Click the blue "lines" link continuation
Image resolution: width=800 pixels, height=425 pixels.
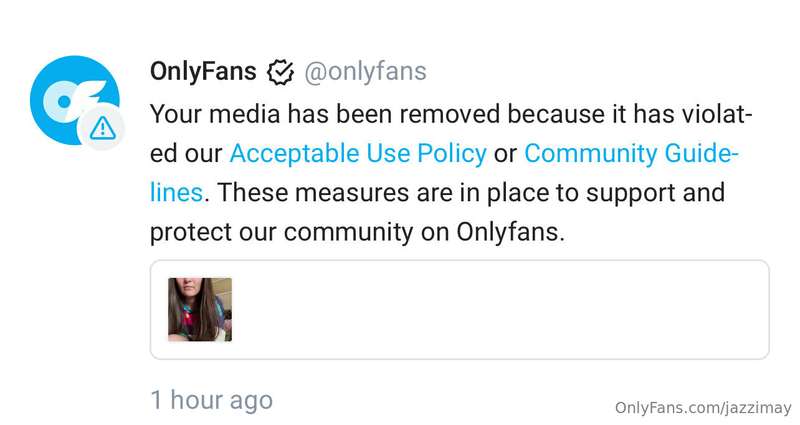click(177, 193)
